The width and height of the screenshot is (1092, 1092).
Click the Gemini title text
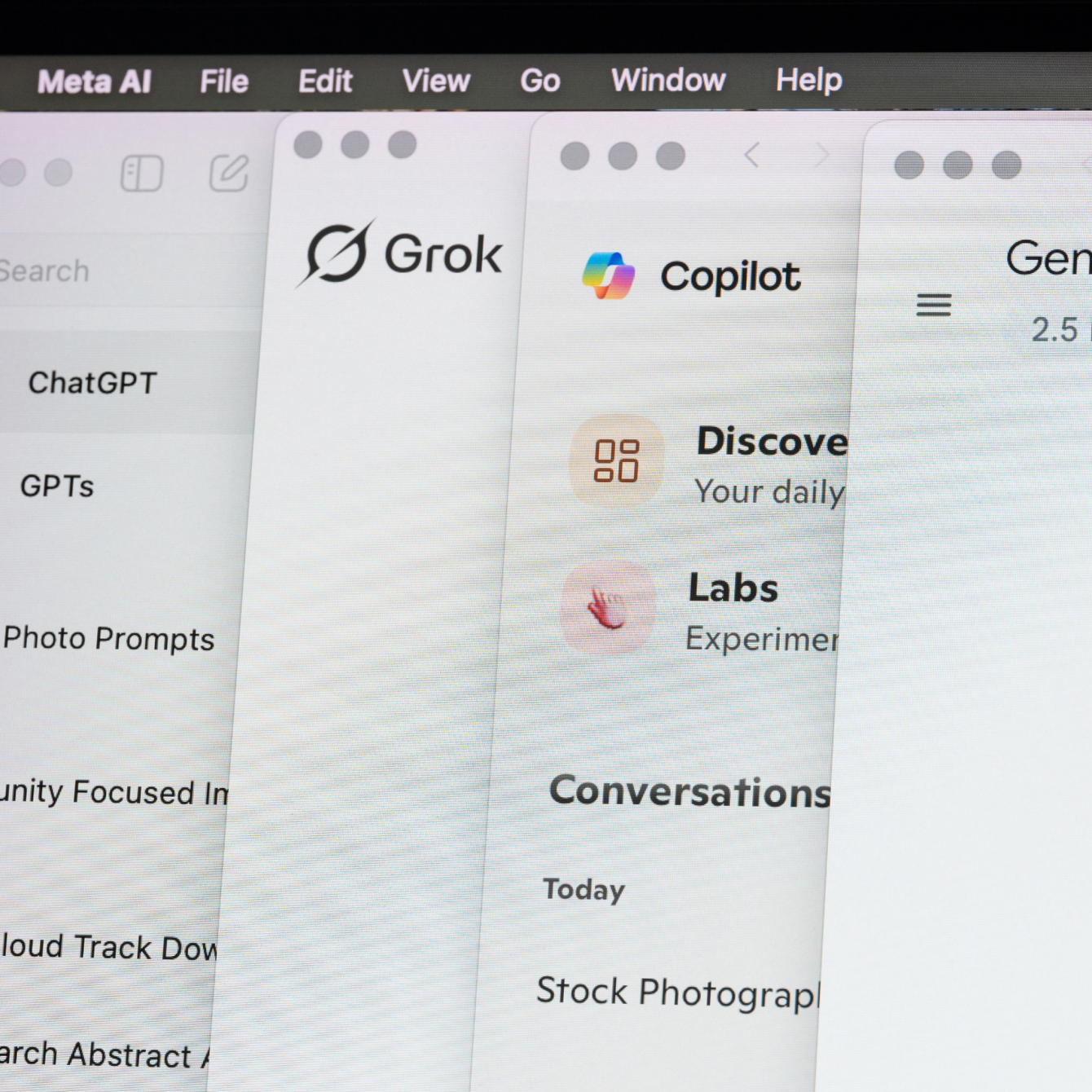tap(1049, 258)
